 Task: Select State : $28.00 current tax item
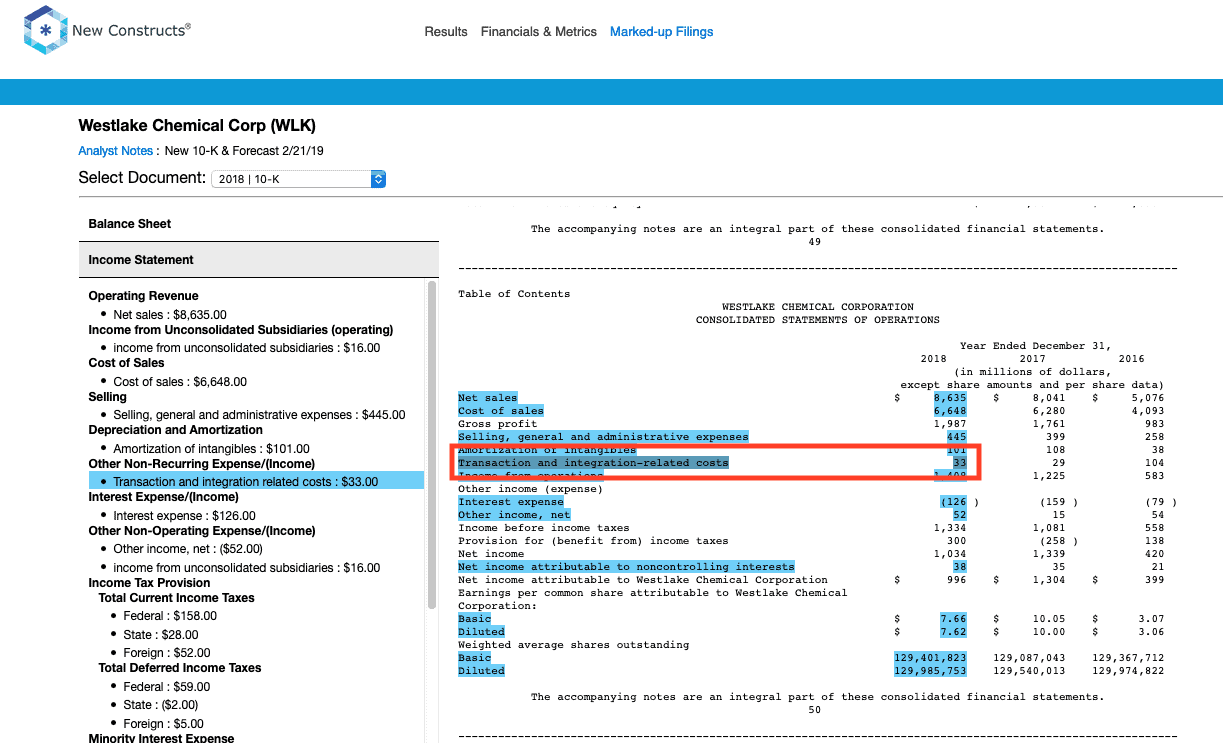(161, 635)
